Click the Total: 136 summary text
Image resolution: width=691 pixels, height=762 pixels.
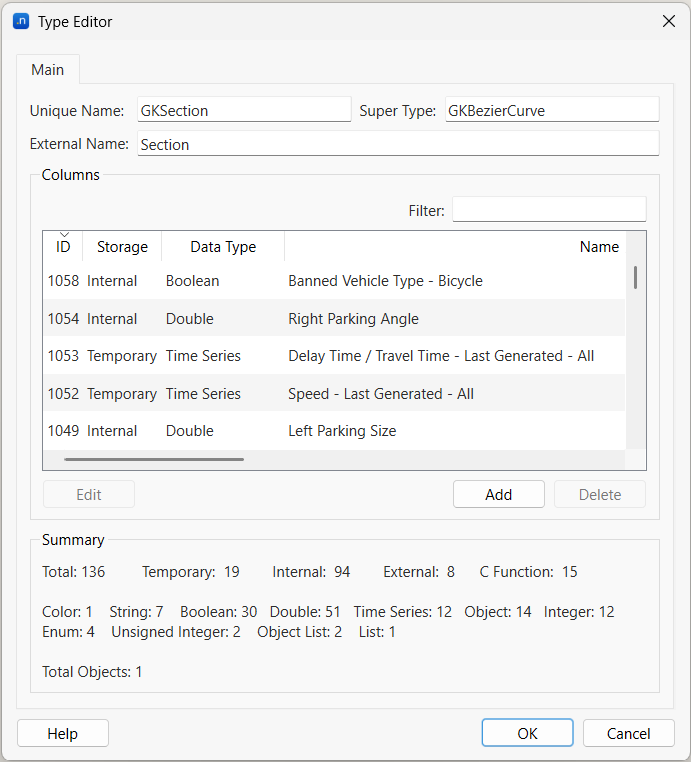pyautogui.click(x=73, y=572)
